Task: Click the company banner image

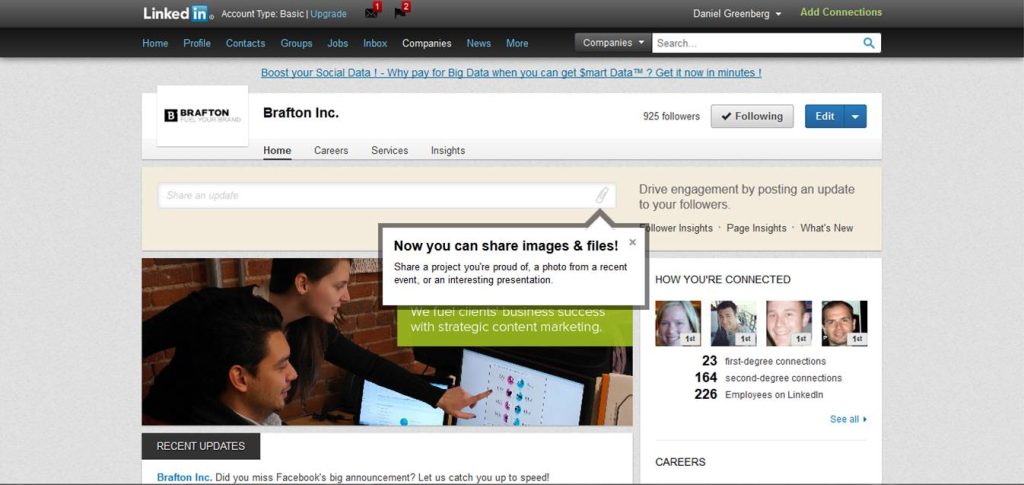Action: (x=387, y=342)
